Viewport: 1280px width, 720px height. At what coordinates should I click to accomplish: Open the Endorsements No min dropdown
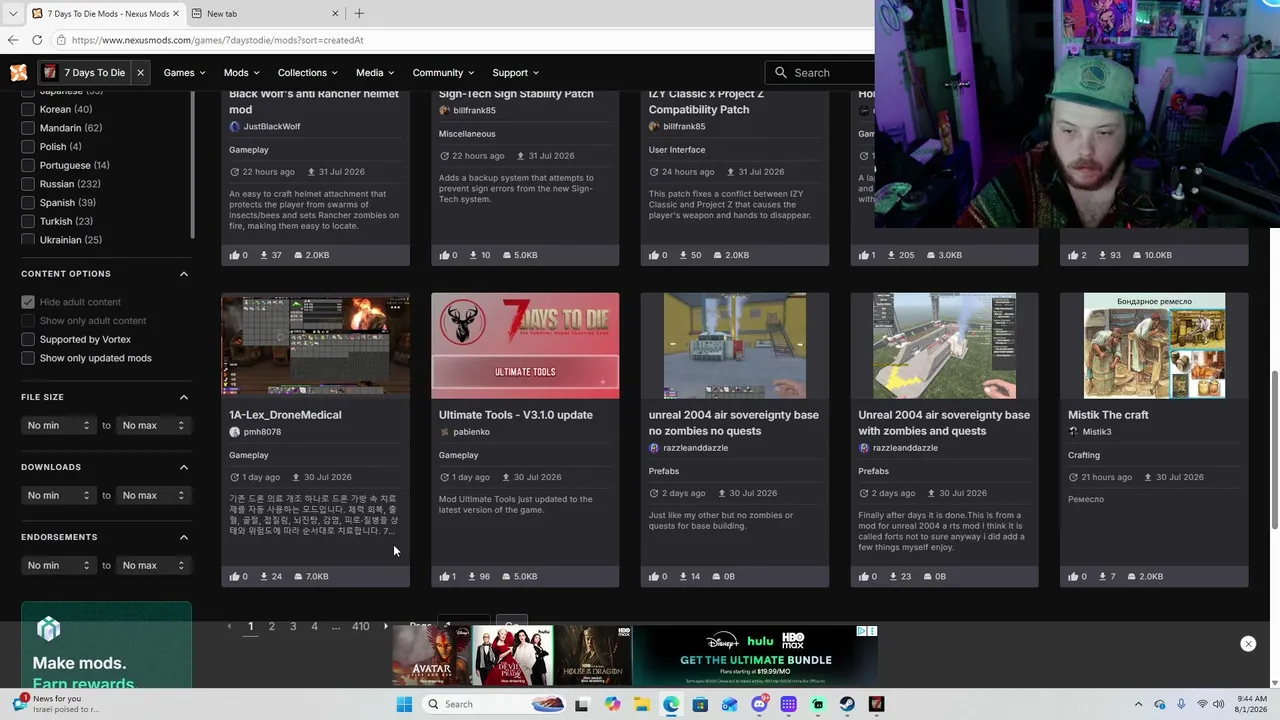[58, 566]
